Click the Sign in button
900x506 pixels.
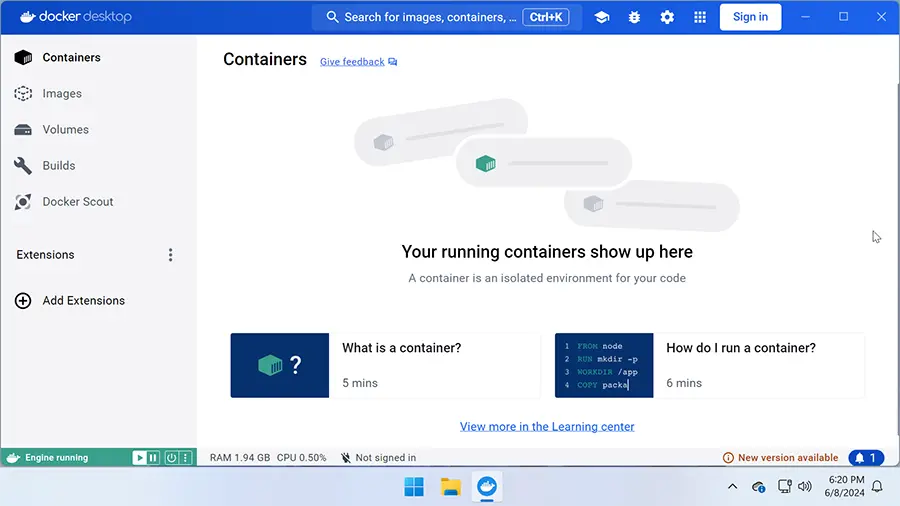[x=750, y=17]
